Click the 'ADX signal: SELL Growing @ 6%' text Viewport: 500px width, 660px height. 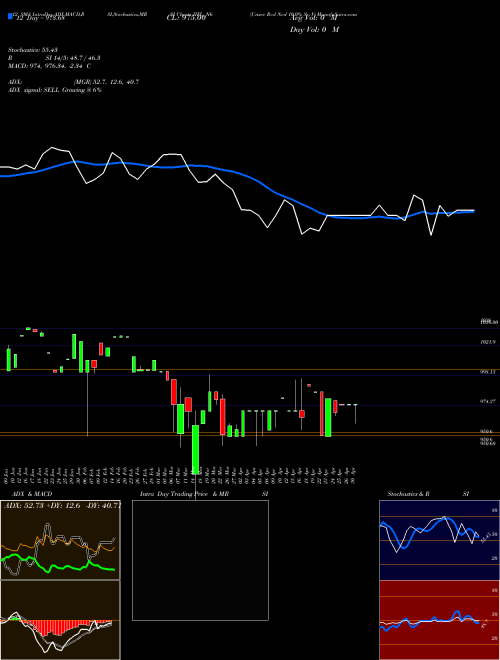pyautogui.click(x=55, y=90)
